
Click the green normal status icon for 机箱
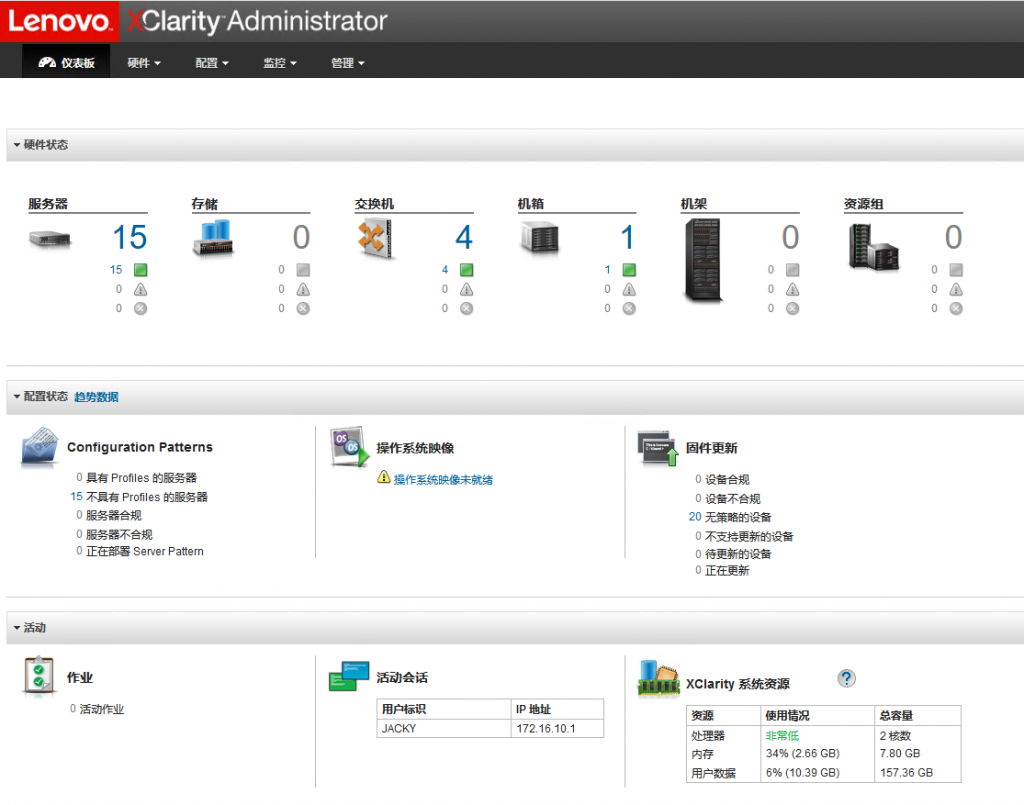click(x=629, y=270)
